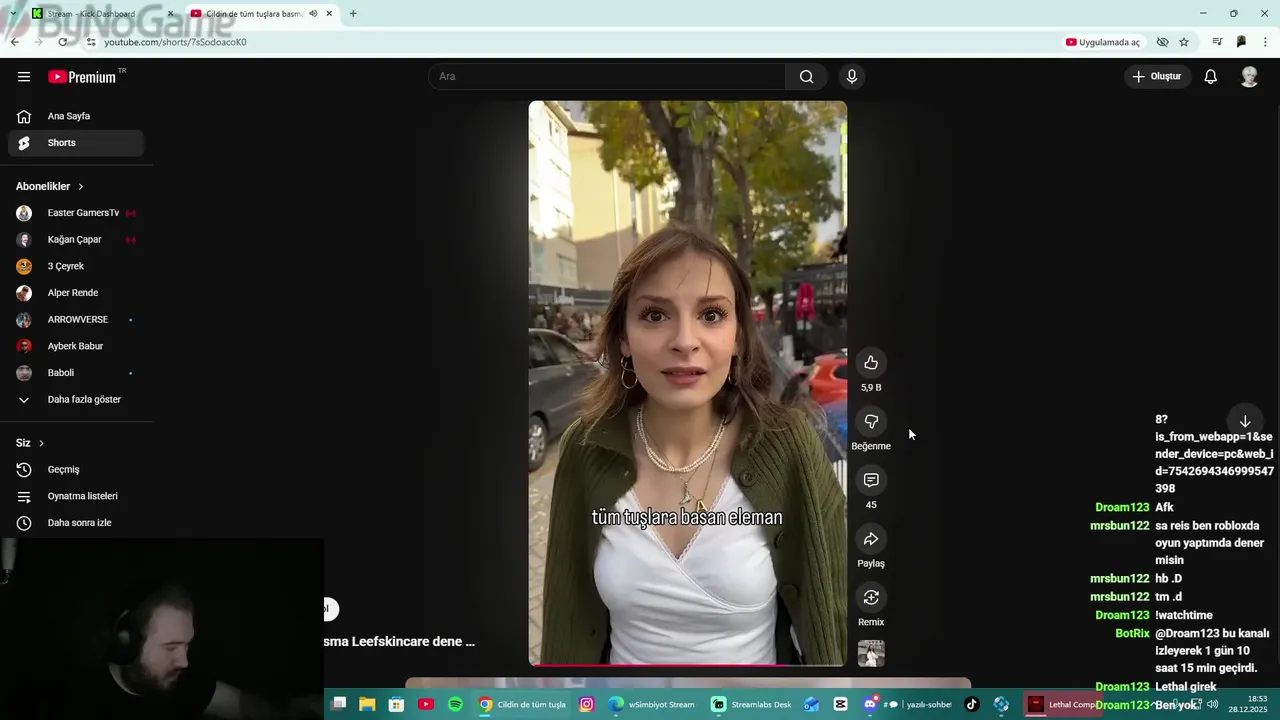Dislike the Short with thumbs down
The height and width of the screenshot is (720, 1280).
[871, 421]
